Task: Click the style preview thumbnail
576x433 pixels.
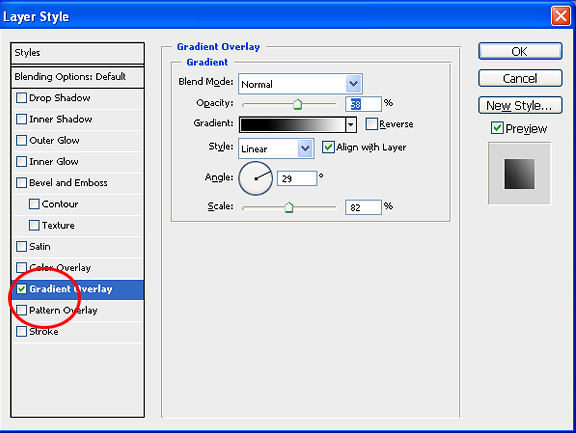Action: coord(519,174)
